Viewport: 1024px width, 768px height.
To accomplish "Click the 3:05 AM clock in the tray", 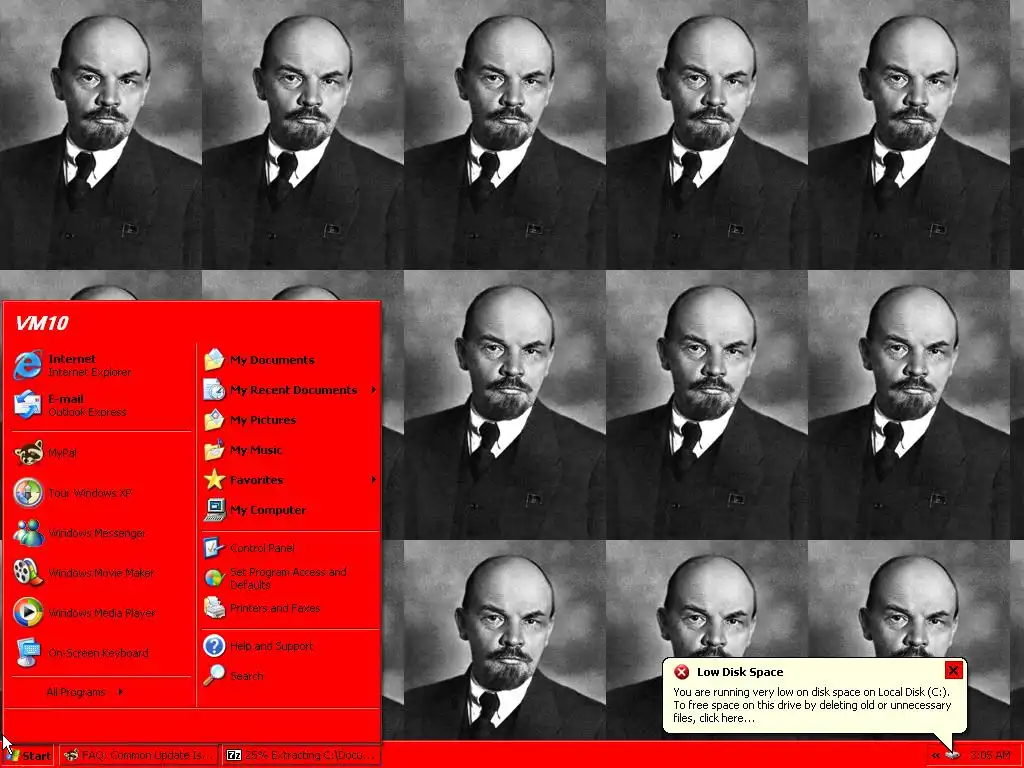I will [990, 755].
